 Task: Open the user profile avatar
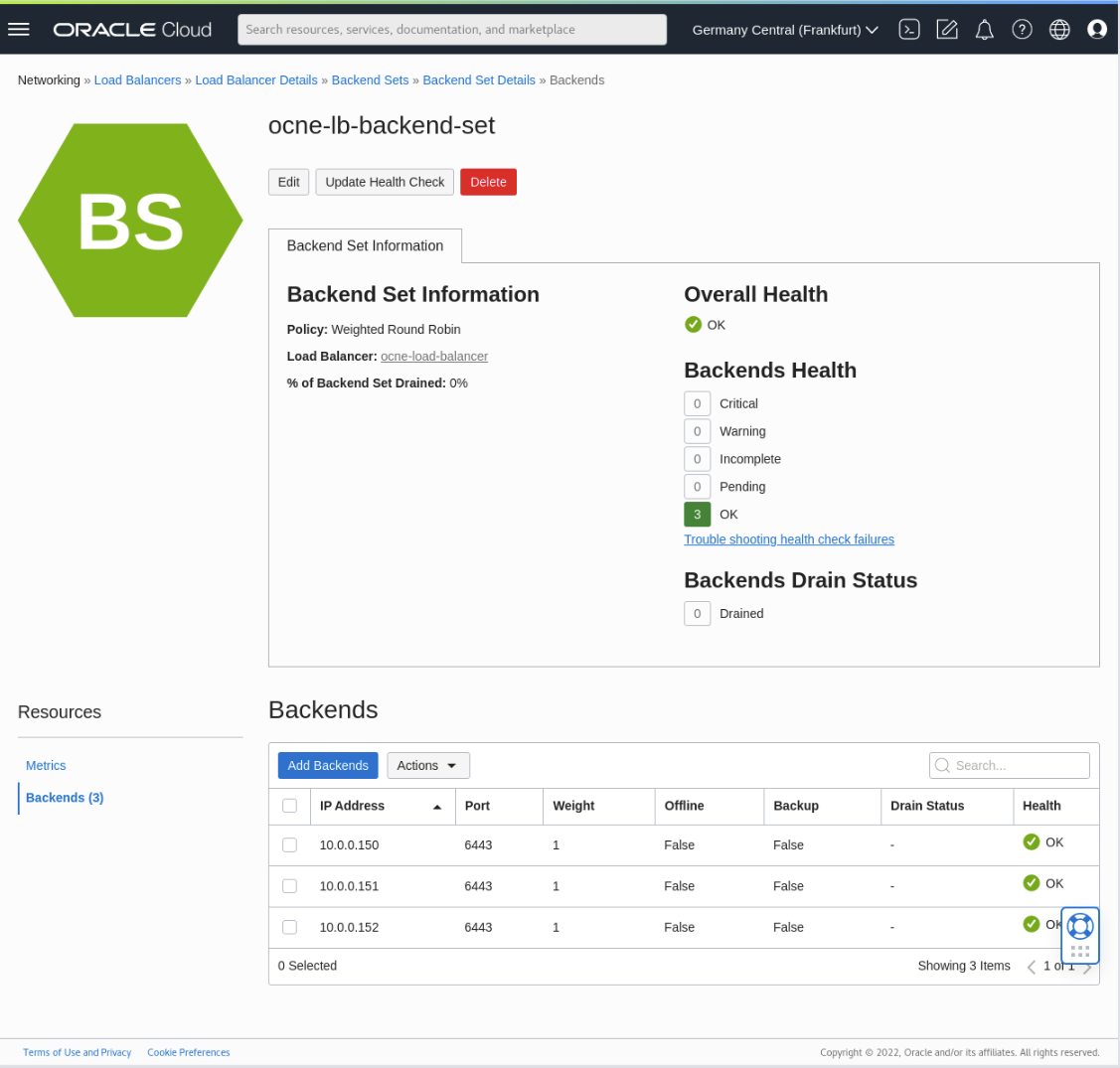pos(1097,29)
